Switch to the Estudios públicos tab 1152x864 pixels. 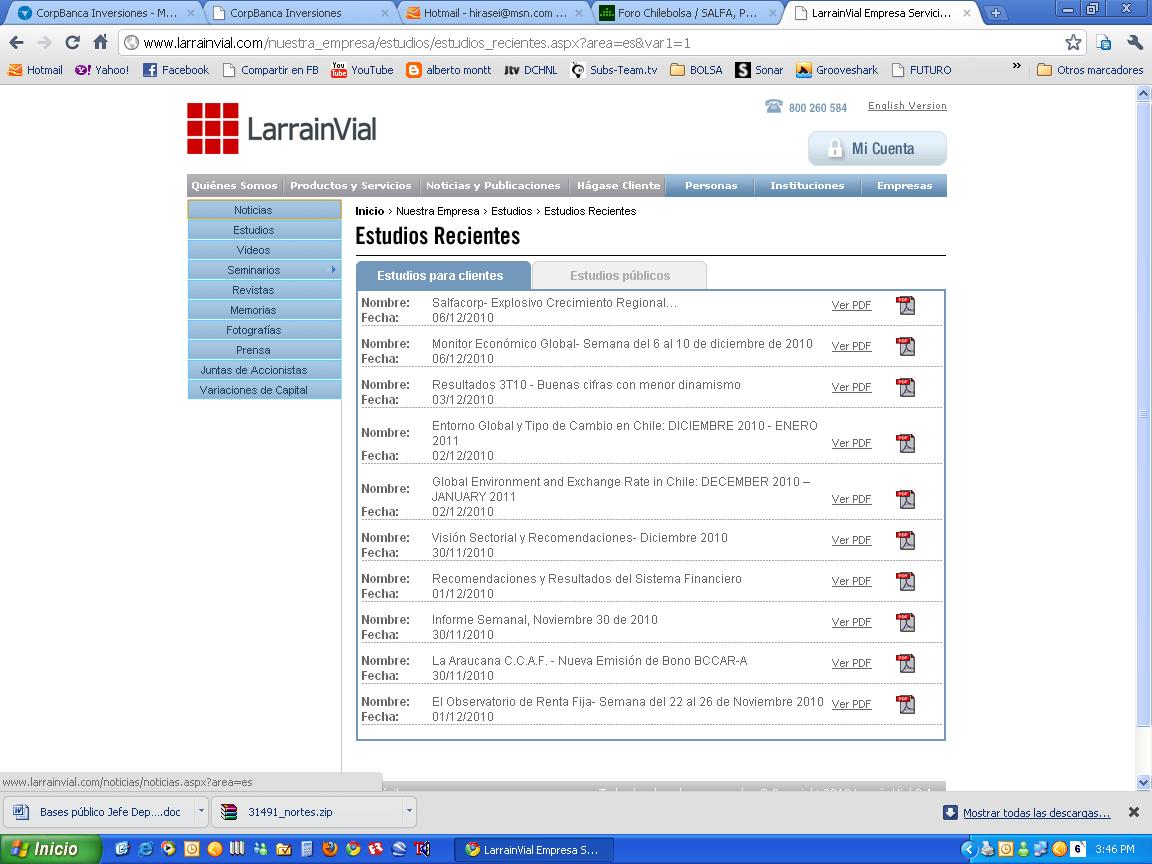click(x=619, y=276)
